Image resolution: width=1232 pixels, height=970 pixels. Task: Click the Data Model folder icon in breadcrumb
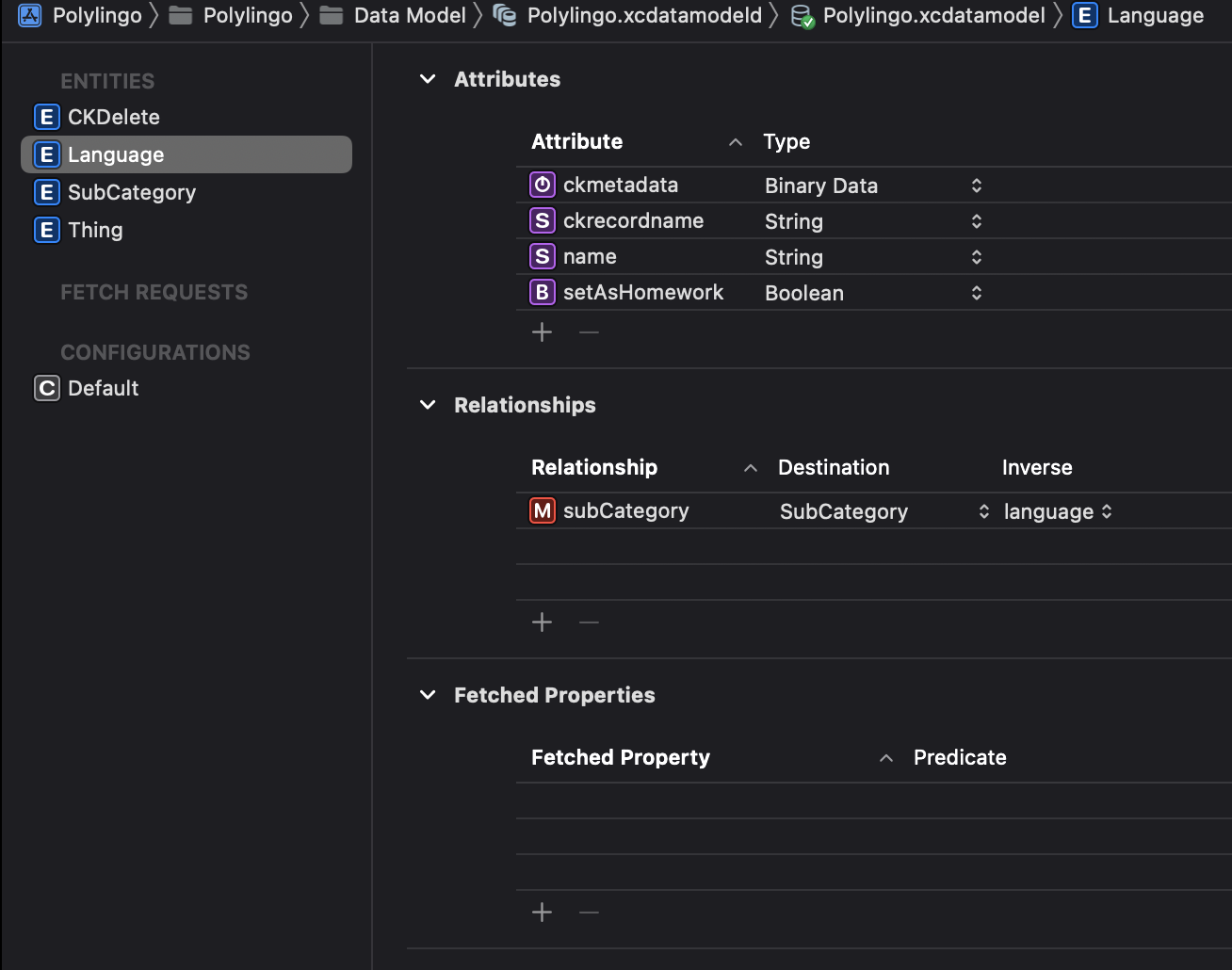click(331, 15)
